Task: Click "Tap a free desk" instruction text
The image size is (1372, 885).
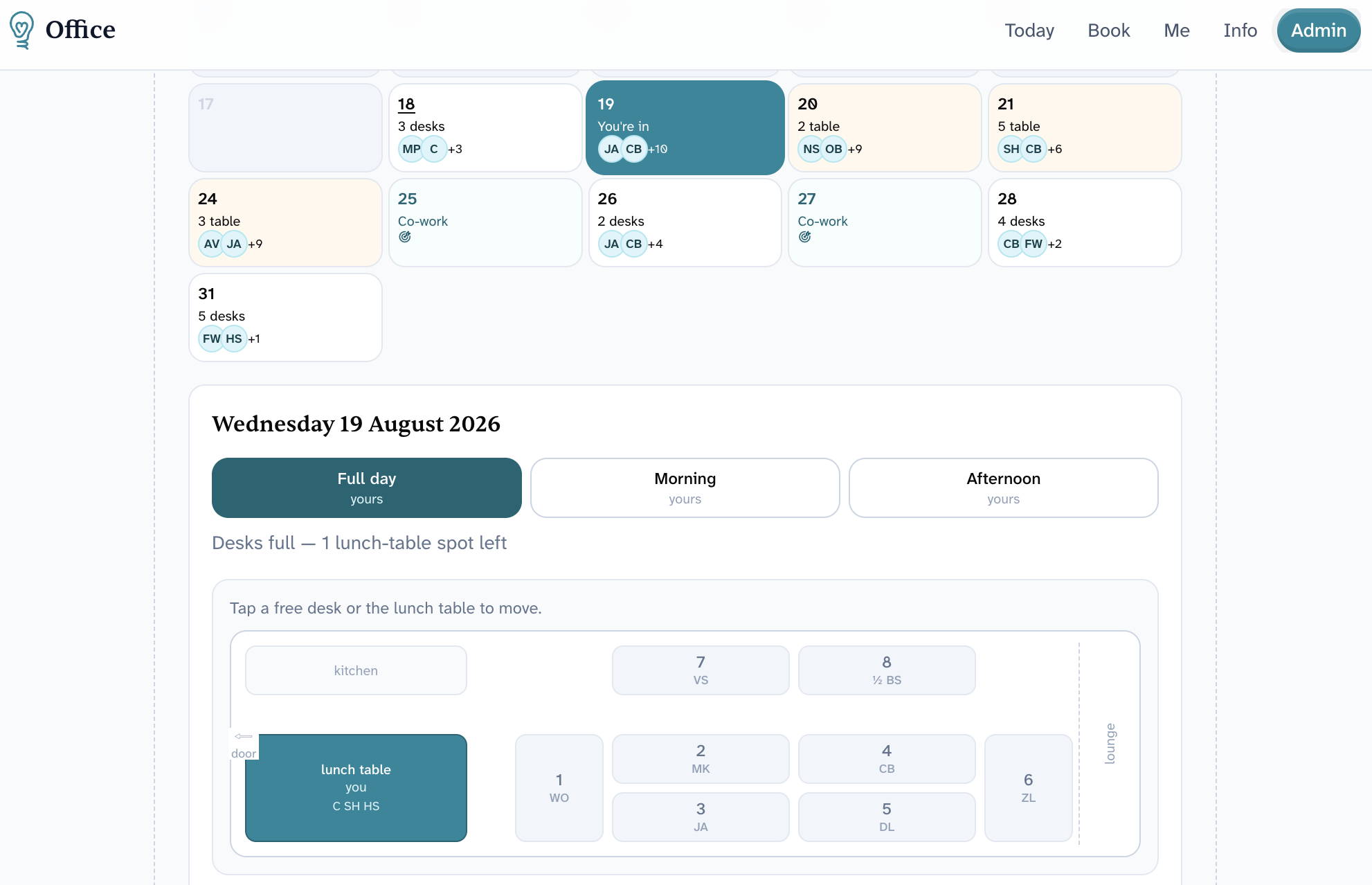Action: pyautogui.click(x=386, y=608)
